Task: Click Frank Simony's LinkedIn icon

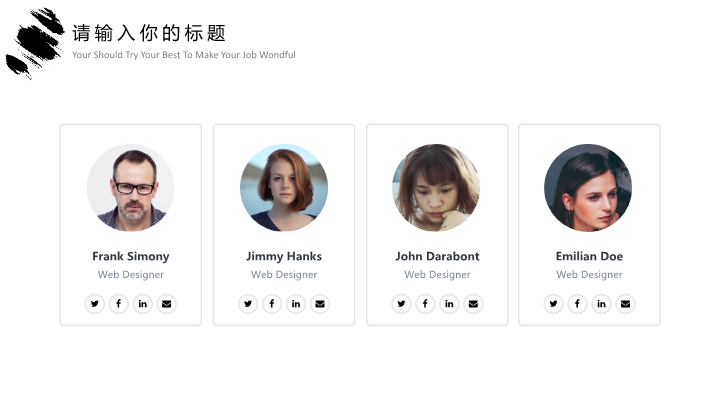Action: click(x=143, y=304)
